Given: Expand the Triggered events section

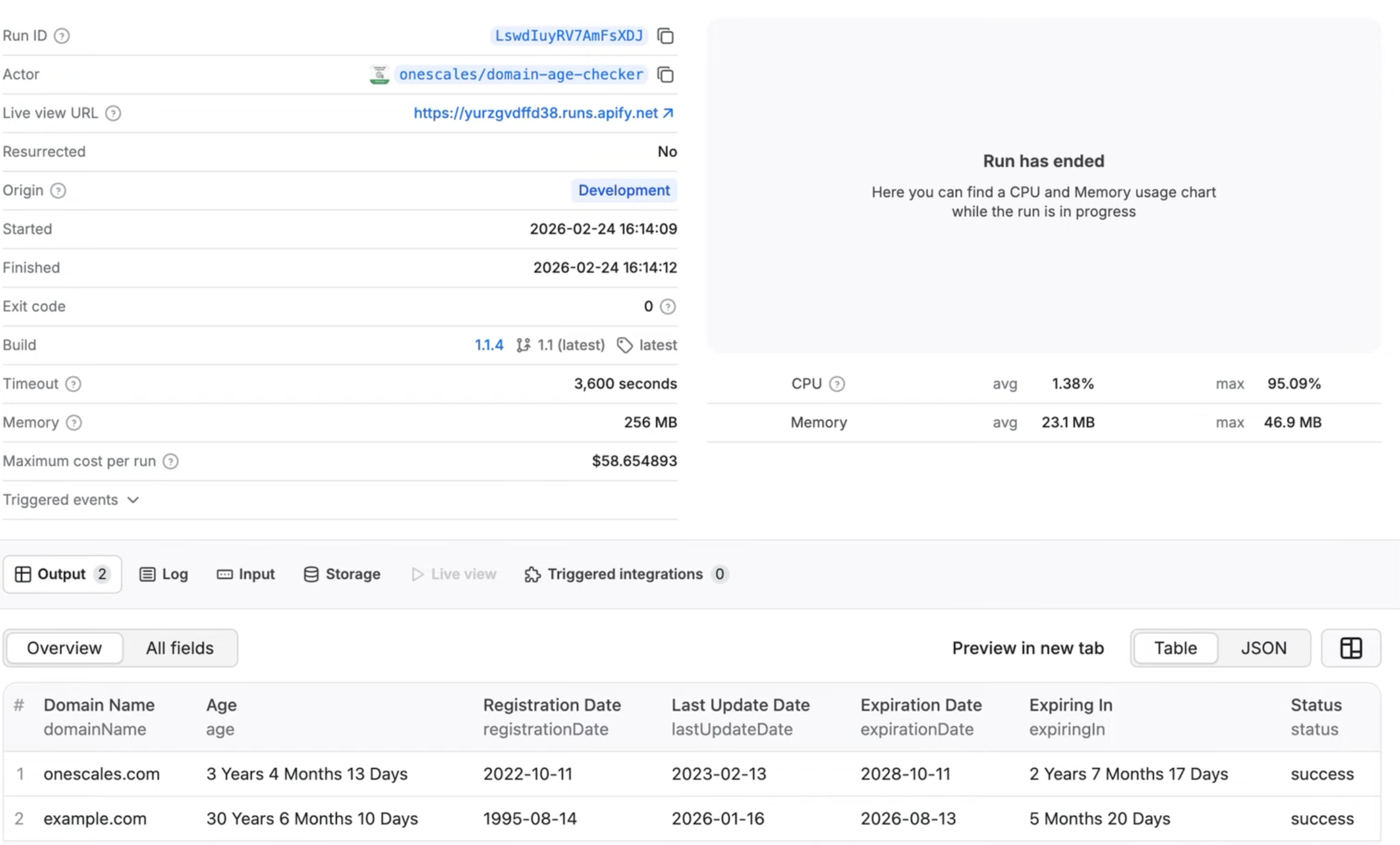Looking at the screenshot, I should [x=71, y=500].
